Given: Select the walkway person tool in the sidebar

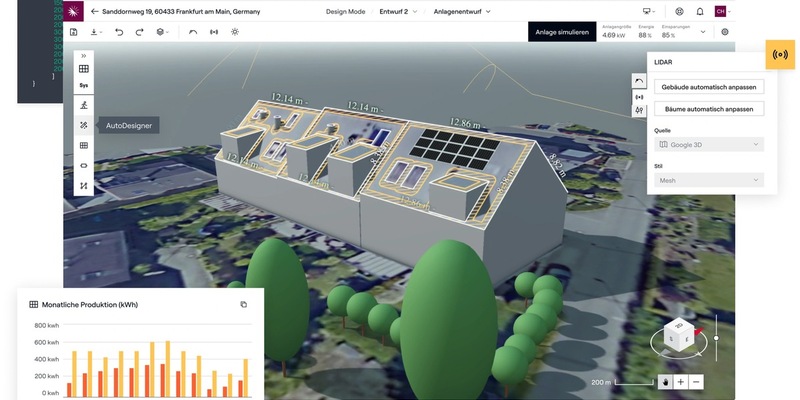Looking at the screenshot, I should (x=84, y=105).
